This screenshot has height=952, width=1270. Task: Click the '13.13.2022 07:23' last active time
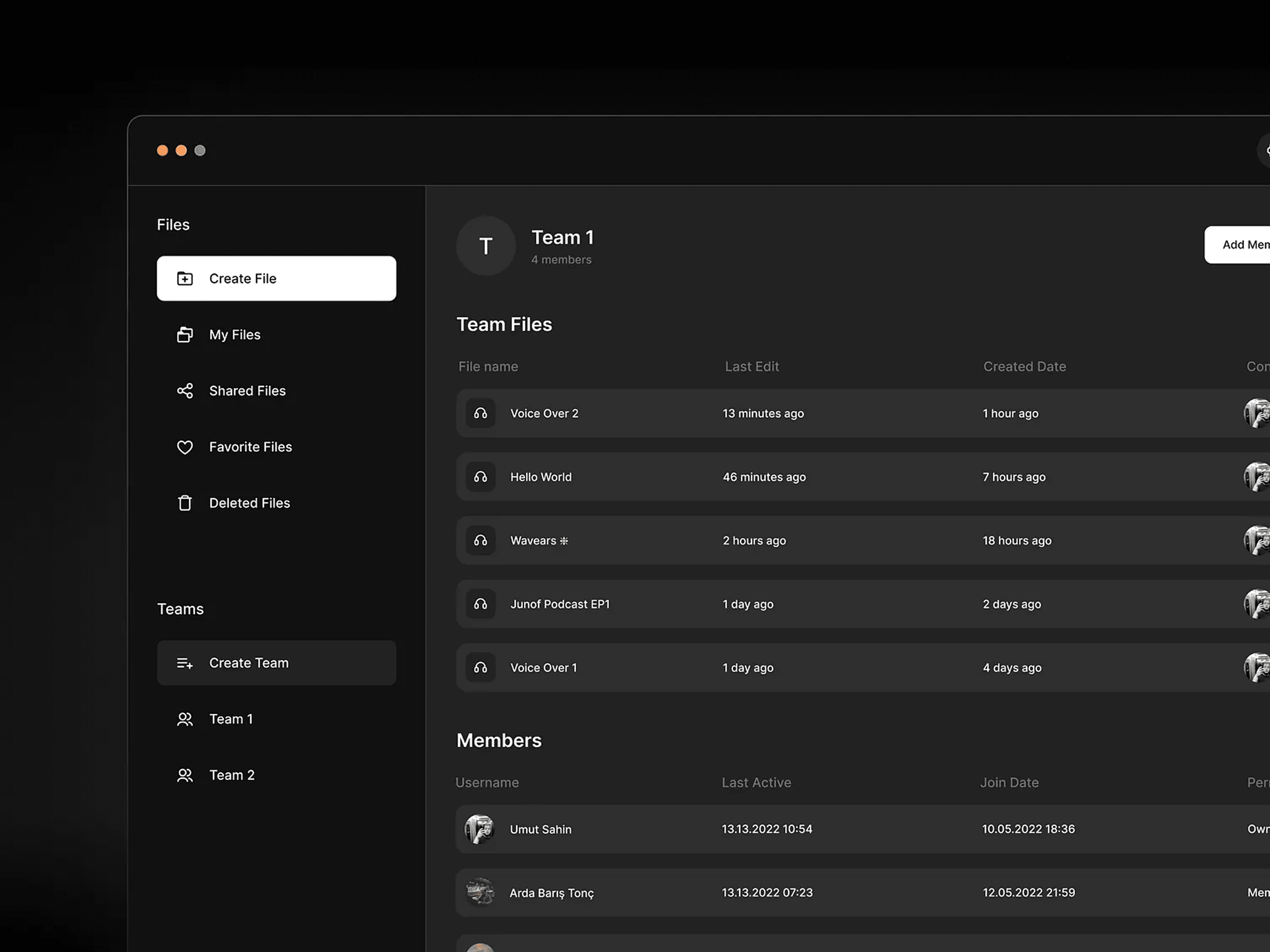pos(767,893)
